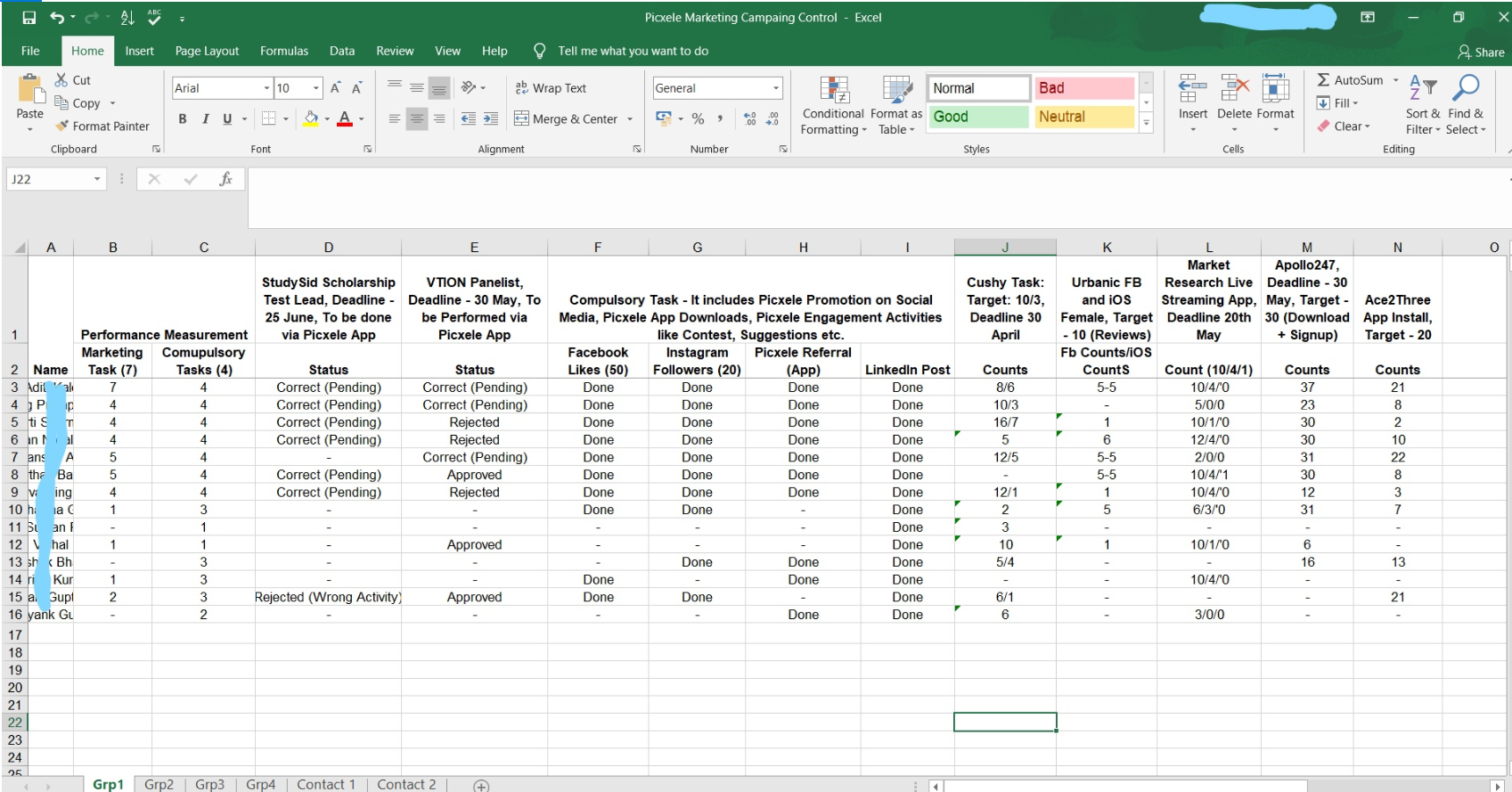Screen dimensions: 1512x792
Task: Click the Copy button
Action: [x=78, y=103]
